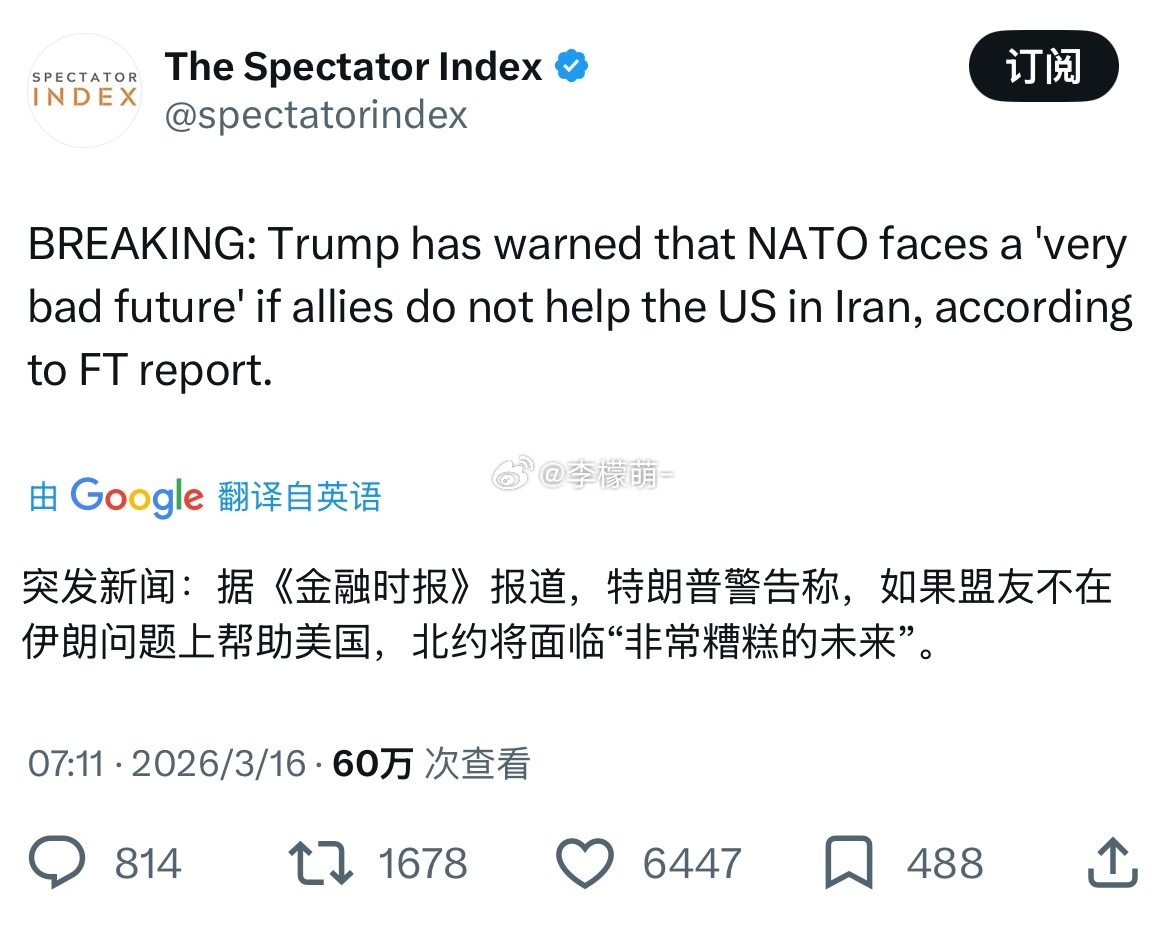Screen dimensions: 1168x945
Task: Click the Google logo in the translation line
Action: click(136, 497)
